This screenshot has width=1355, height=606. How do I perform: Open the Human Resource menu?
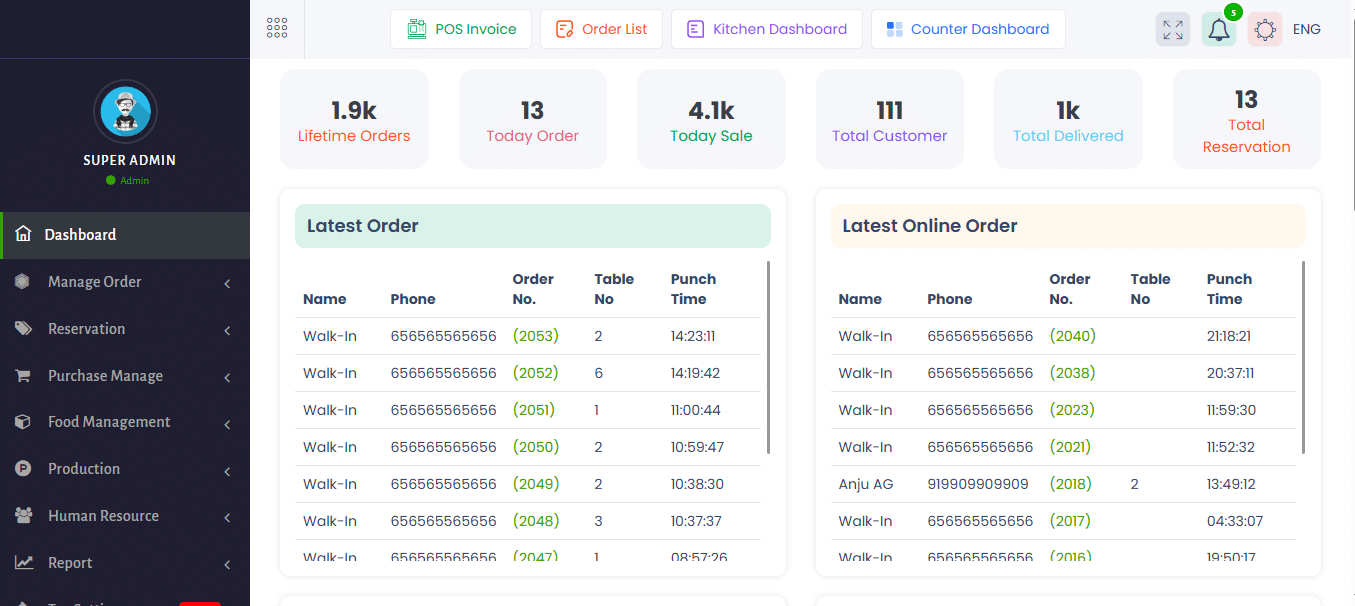[x=125, y=516]
